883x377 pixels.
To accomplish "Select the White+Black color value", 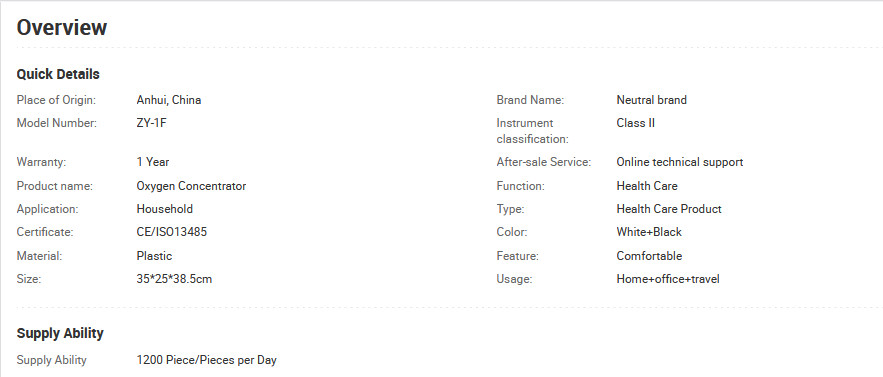I will coord(649,232).
